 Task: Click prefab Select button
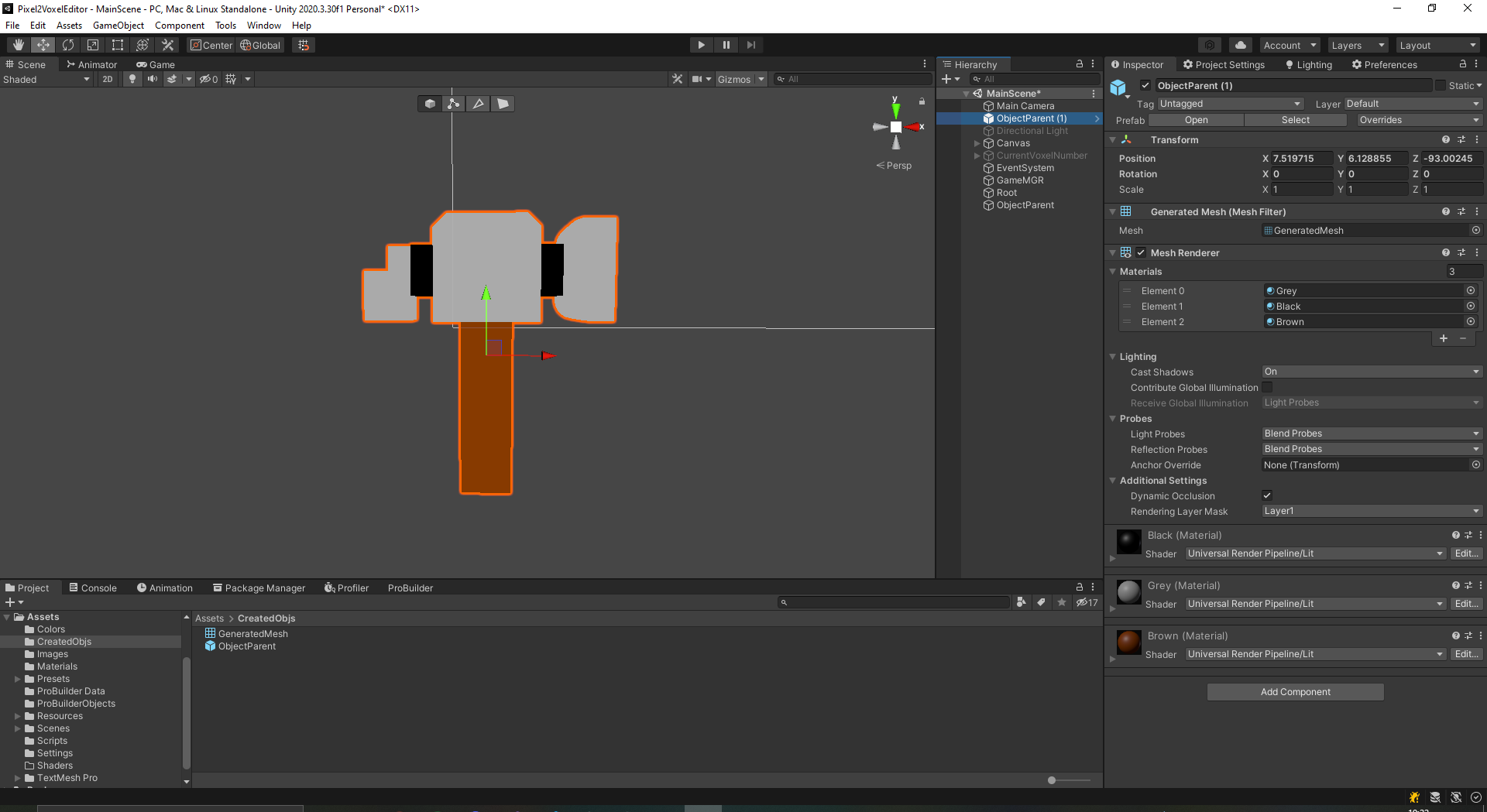[1295, 120]
